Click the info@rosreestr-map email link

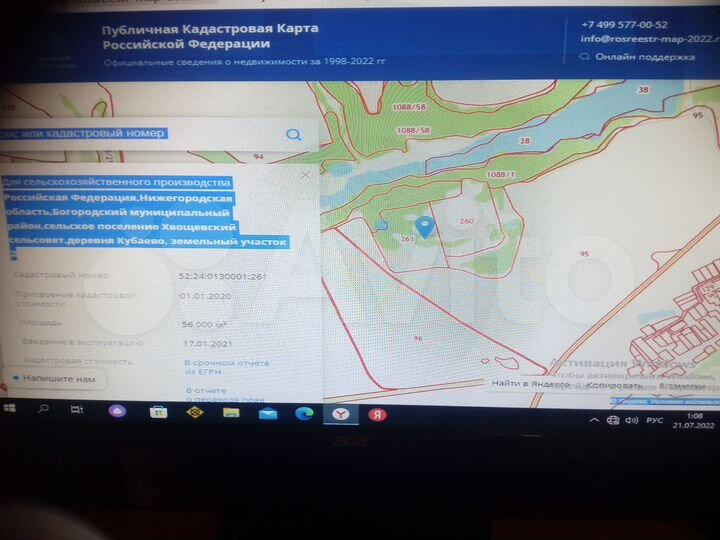click(x=649, y=39)
